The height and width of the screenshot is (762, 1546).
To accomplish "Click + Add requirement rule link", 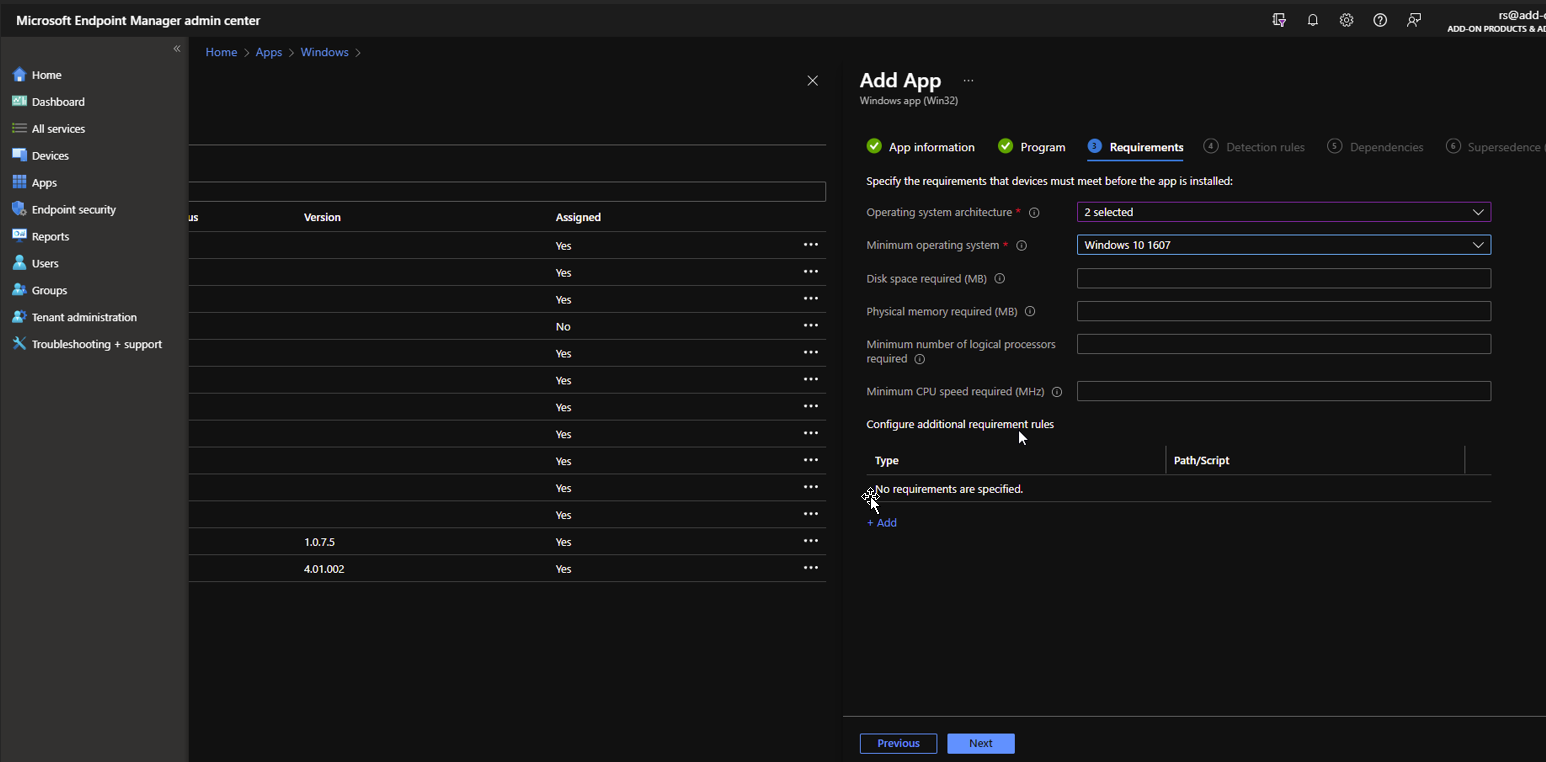I will pos(882,523).
